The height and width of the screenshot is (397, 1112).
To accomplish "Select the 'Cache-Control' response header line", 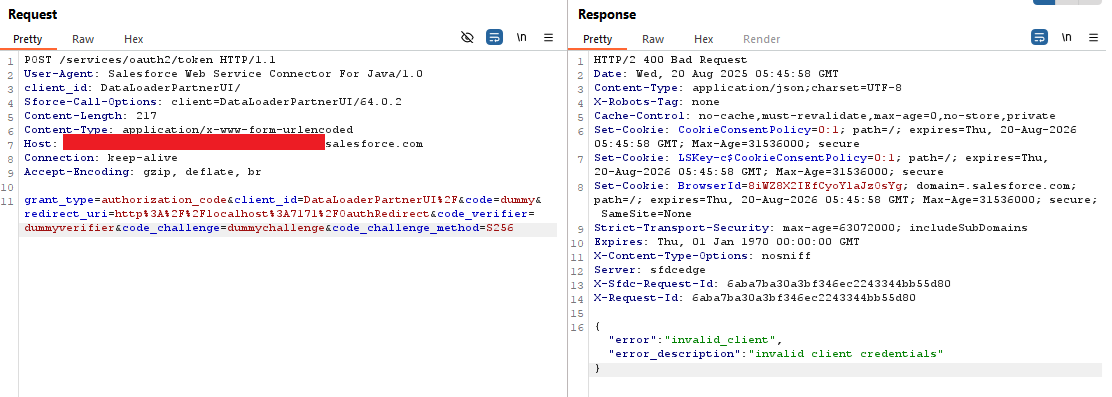I will [825, 116].
